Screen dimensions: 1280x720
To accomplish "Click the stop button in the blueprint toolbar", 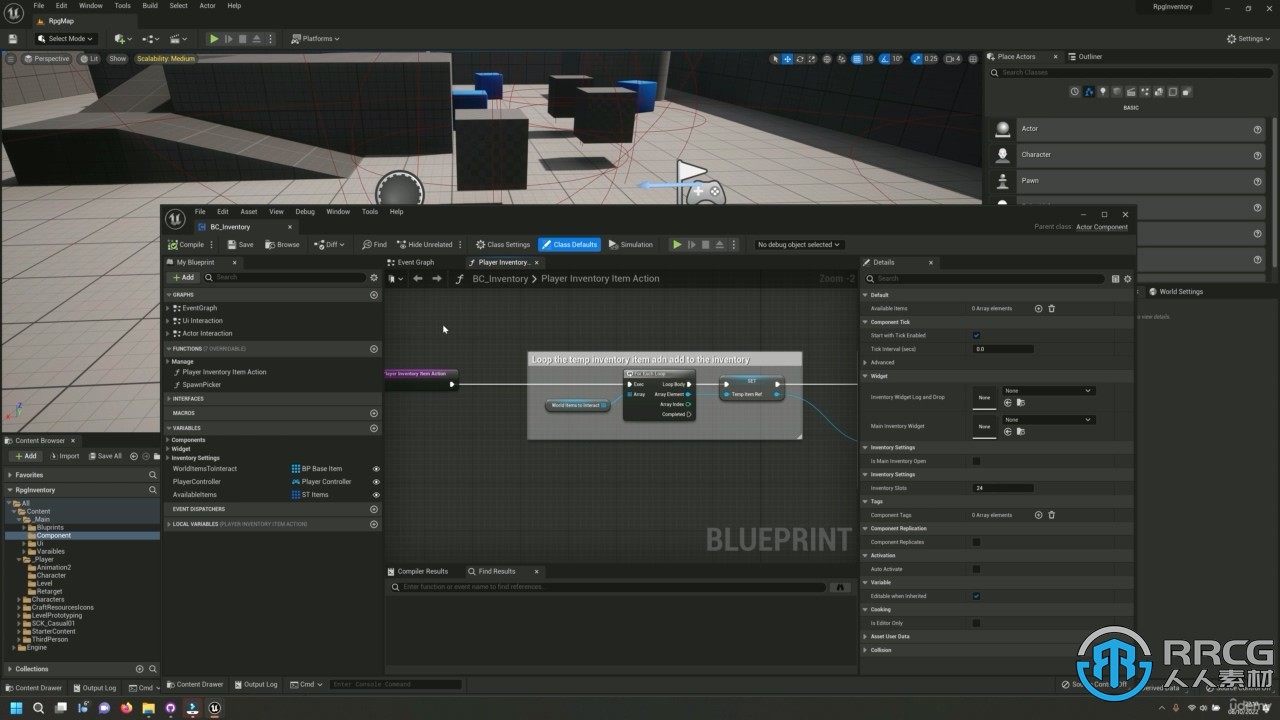I will (705, 244).
